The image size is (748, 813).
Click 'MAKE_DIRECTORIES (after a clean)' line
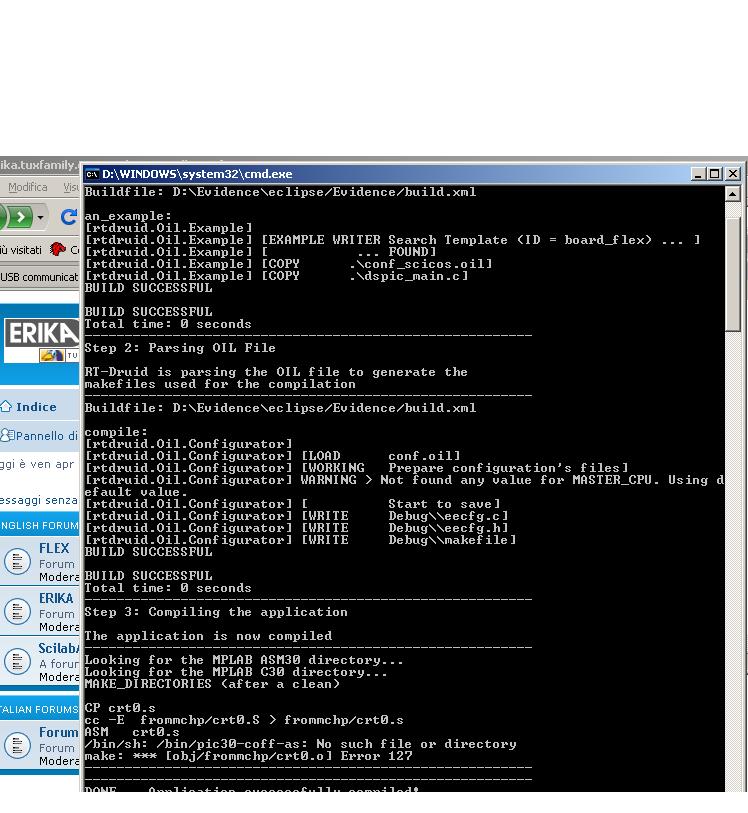(x=212, y=684)
